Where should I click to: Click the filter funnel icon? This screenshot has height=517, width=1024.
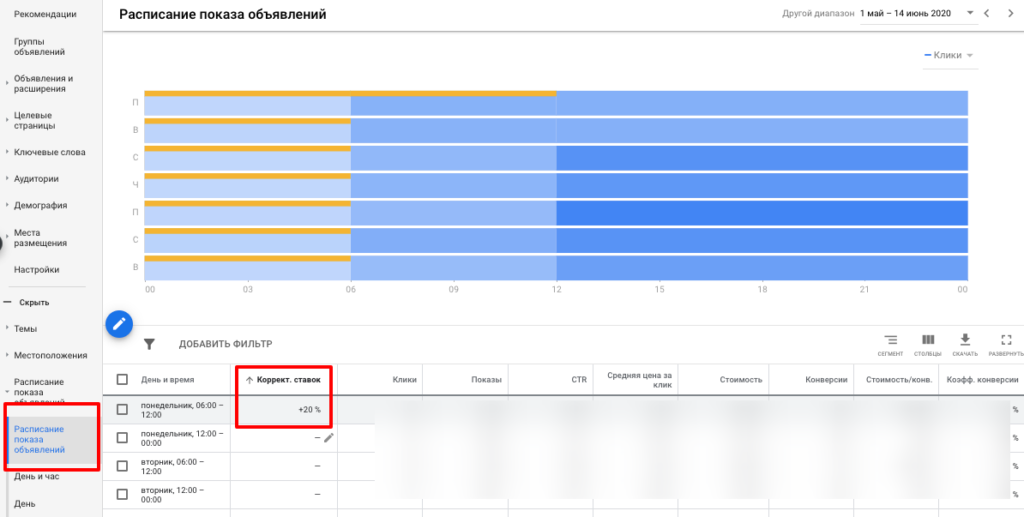click(149, 344)
